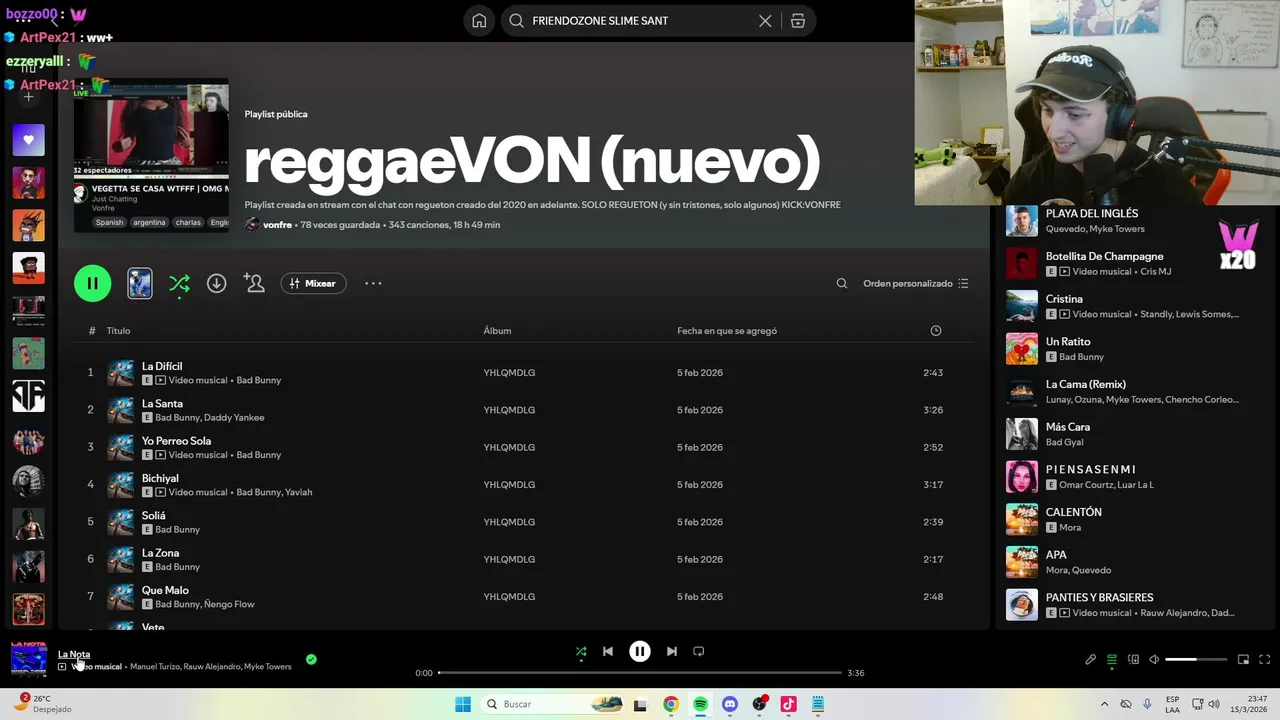Sort by Fecha en que se agregó header
Viewport: 1280px width, 720px height.
[727, 331]
